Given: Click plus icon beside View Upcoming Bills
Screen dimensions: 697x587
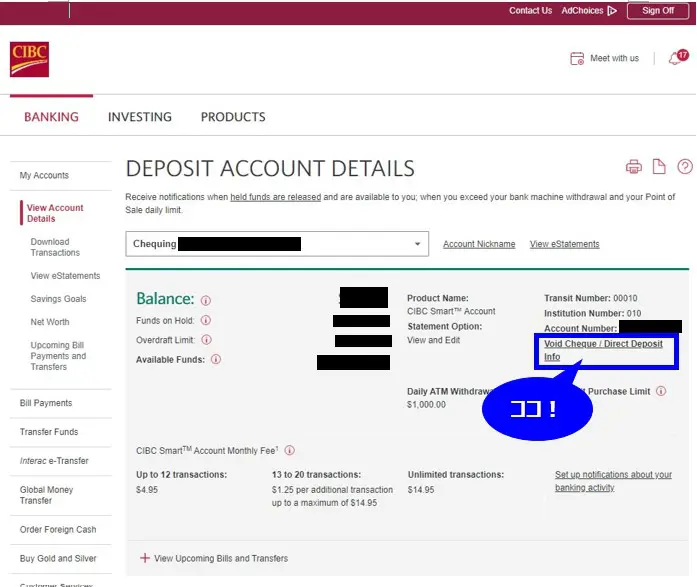Looking at the screenshot, I should coord(144,558).
